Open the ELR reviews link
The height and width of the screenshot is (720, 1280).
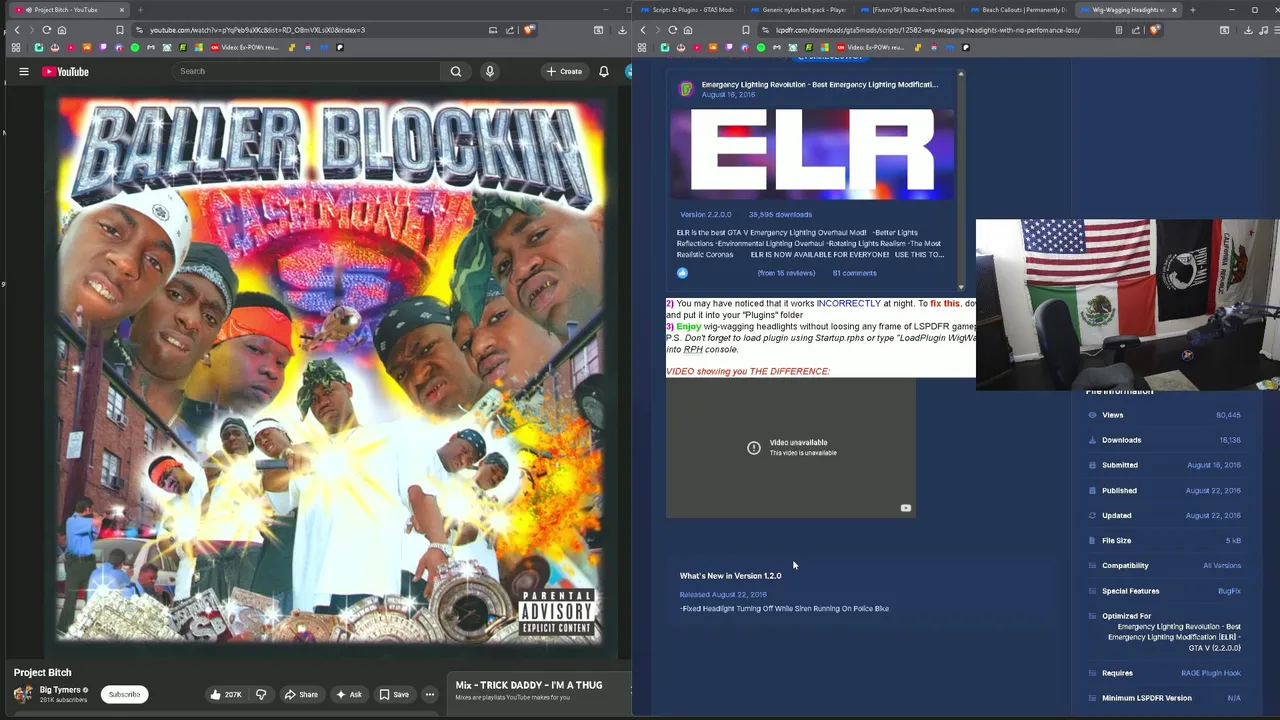tap(786, 273)
